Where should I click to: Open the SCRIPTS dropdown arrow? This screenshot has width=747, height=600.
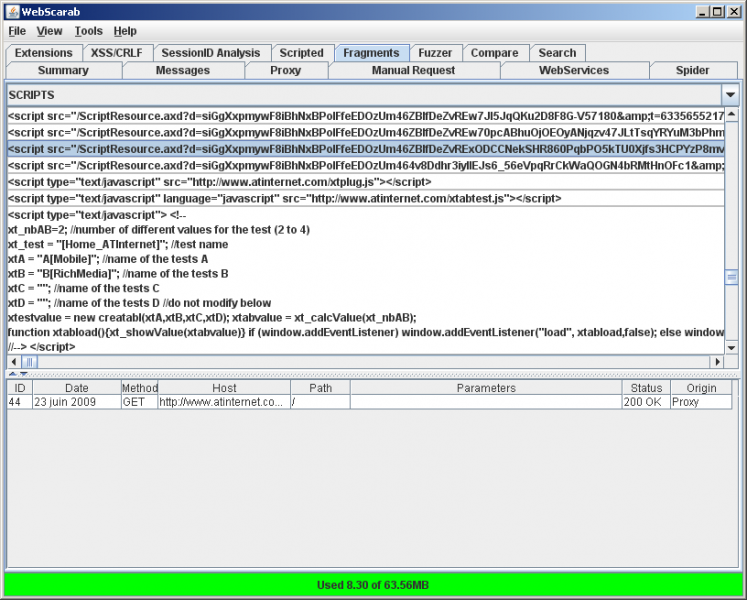[730, 95]
